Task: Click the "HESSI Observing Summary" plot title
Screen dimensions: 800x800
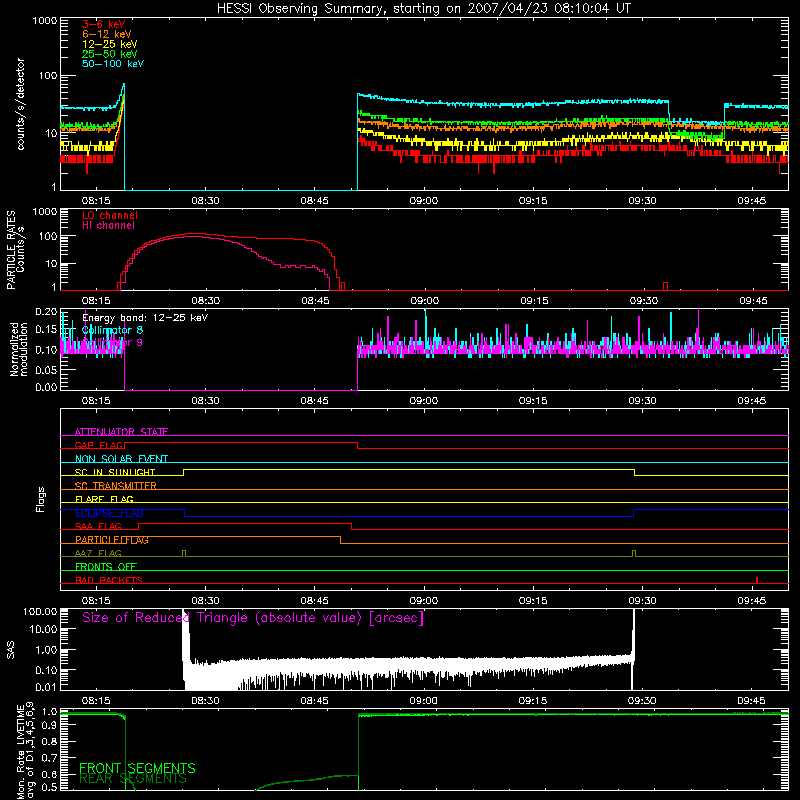Action: (x=423, y=9)
